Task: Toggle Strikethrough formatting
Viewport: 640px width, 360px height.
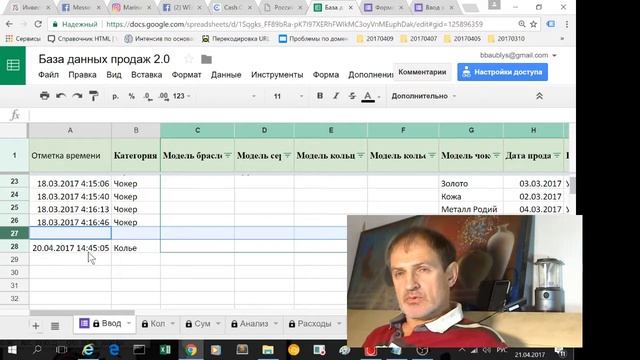Action: pyautogui.click(x=352, y=96)
